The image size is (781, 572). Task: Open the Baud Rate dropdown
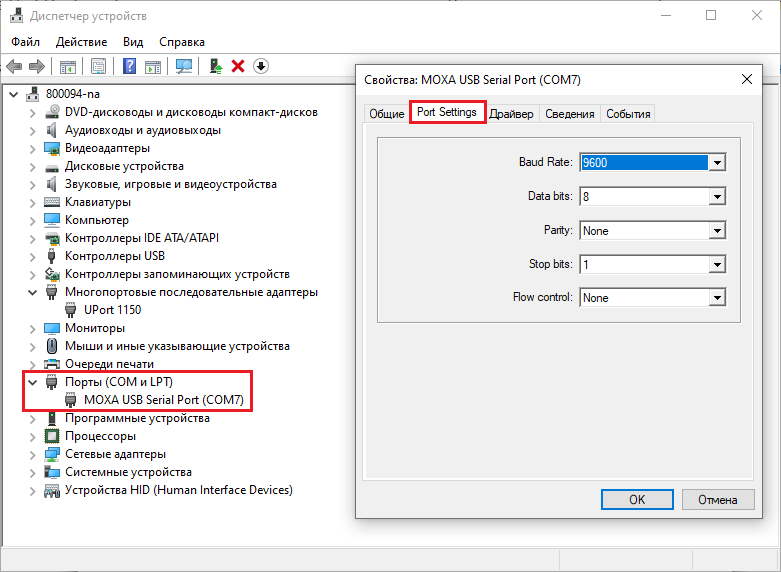click(x=716, y=163)
